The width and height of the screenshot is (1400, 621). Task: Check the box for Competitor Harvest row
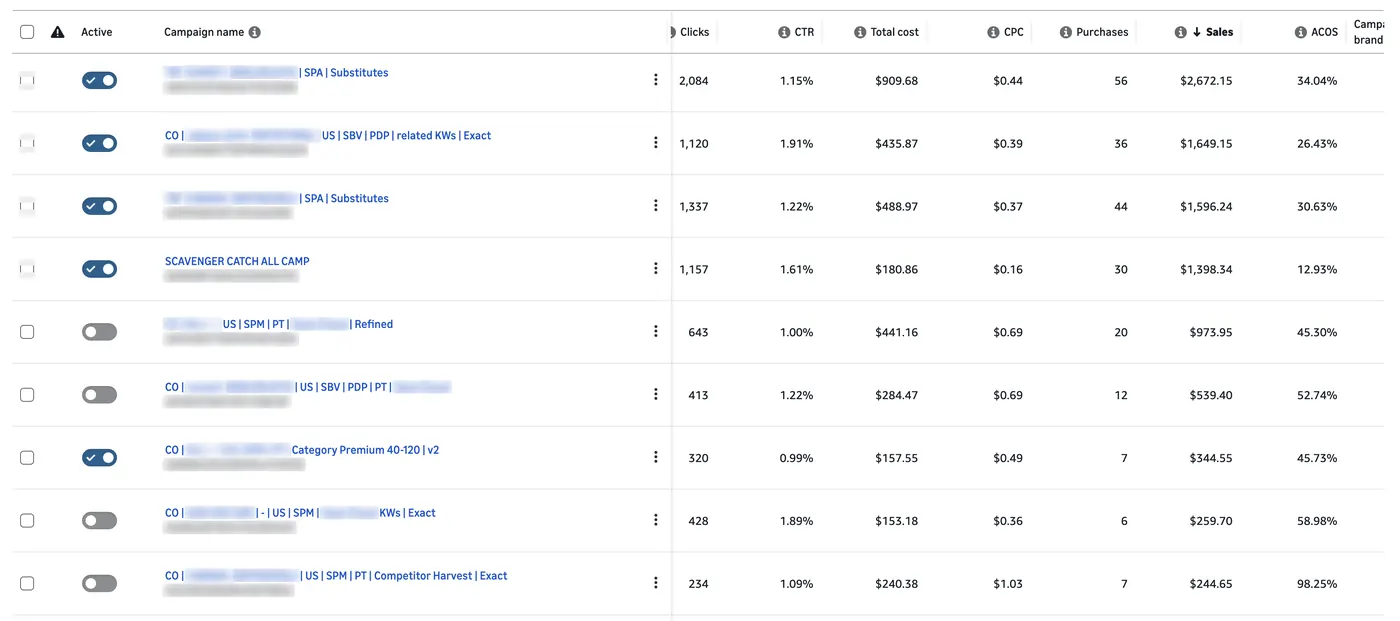click(27, 584)
